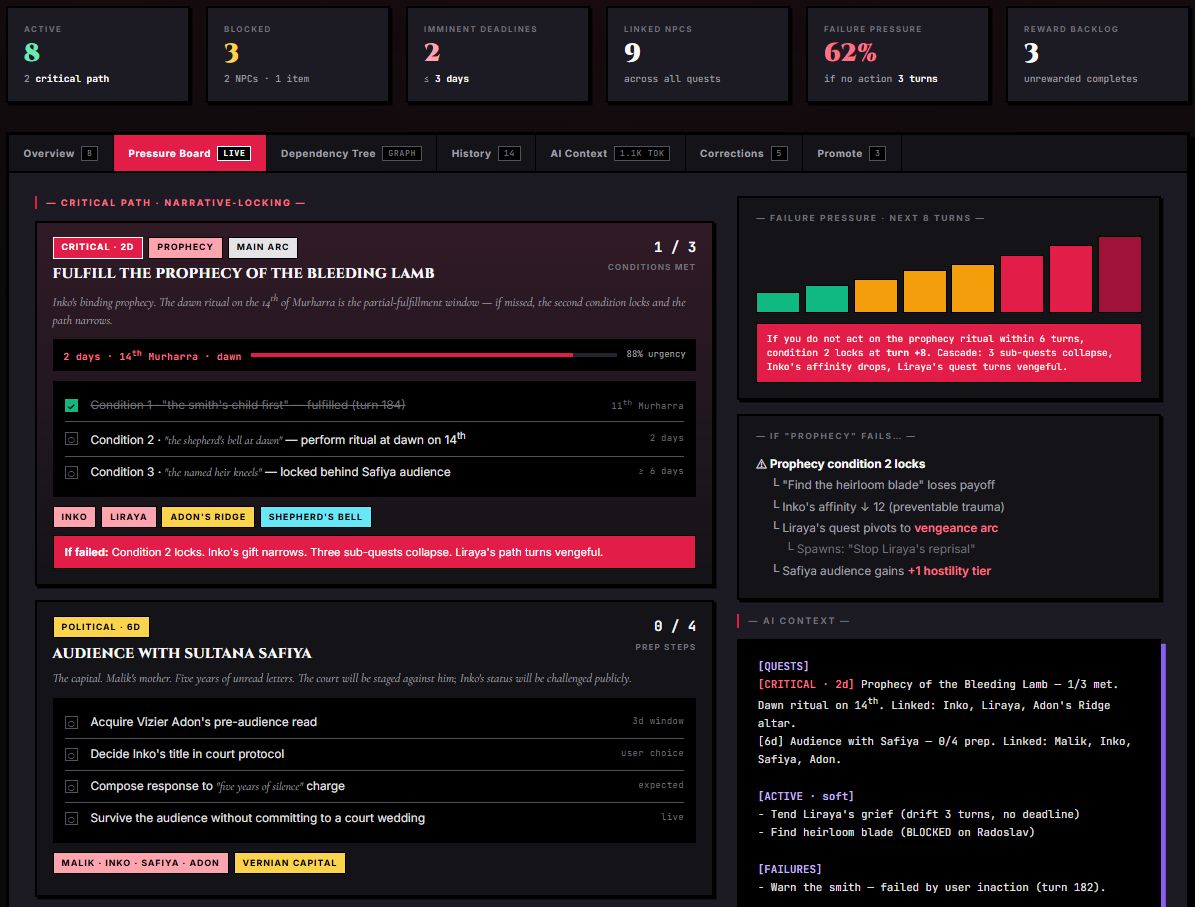Select the ADON'S RIDGE location tag
1195x907 pixels.
[208, 517]
